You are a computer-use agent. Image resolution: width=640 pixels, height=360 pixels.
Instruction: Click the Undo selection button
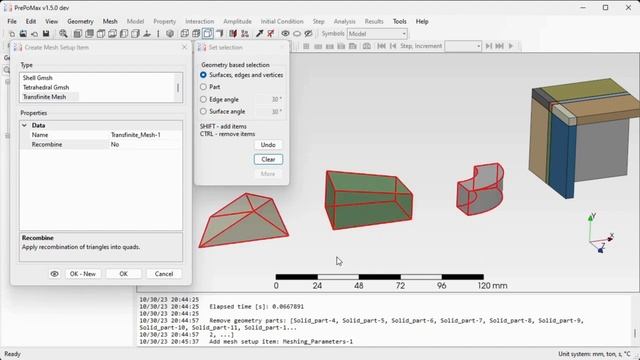tap(268, 145)
